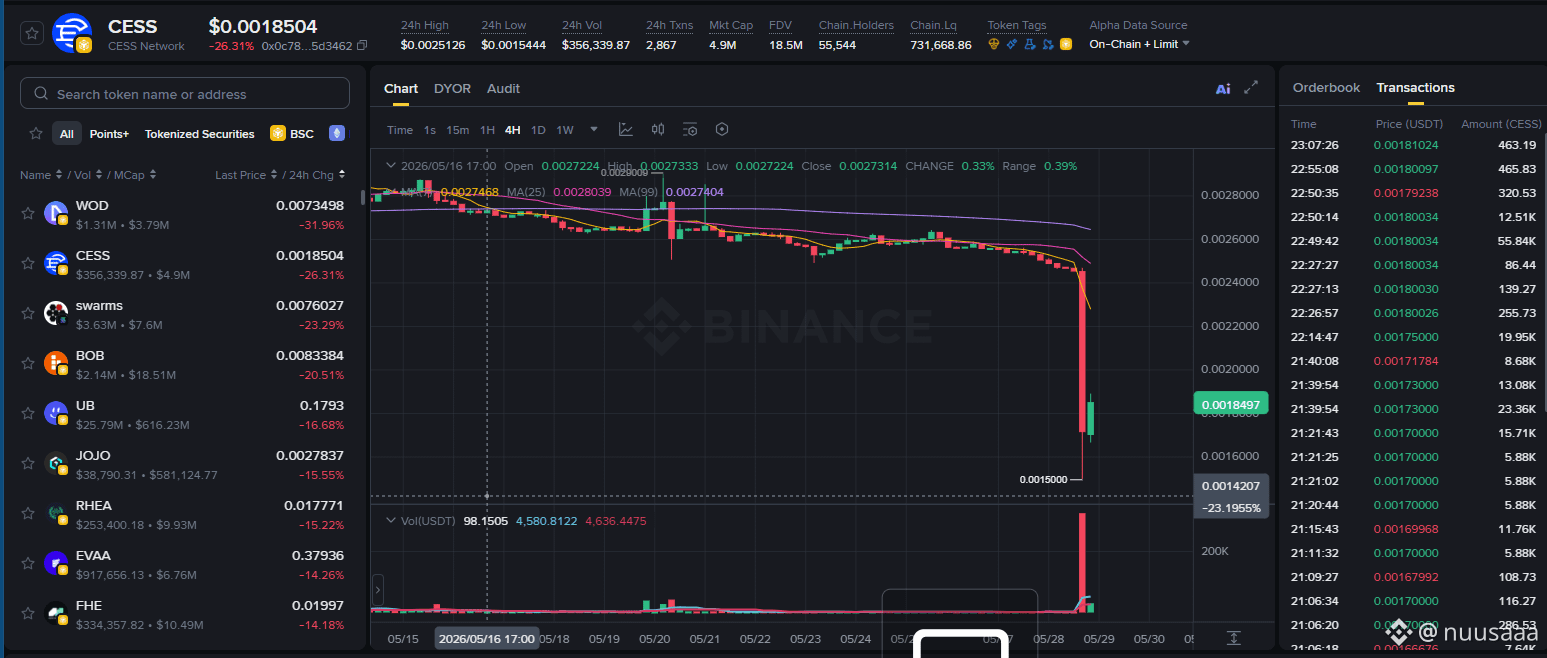Set chart interval to 1W
The height and width of the screenshot is (658, 1547).
(565, 130)
